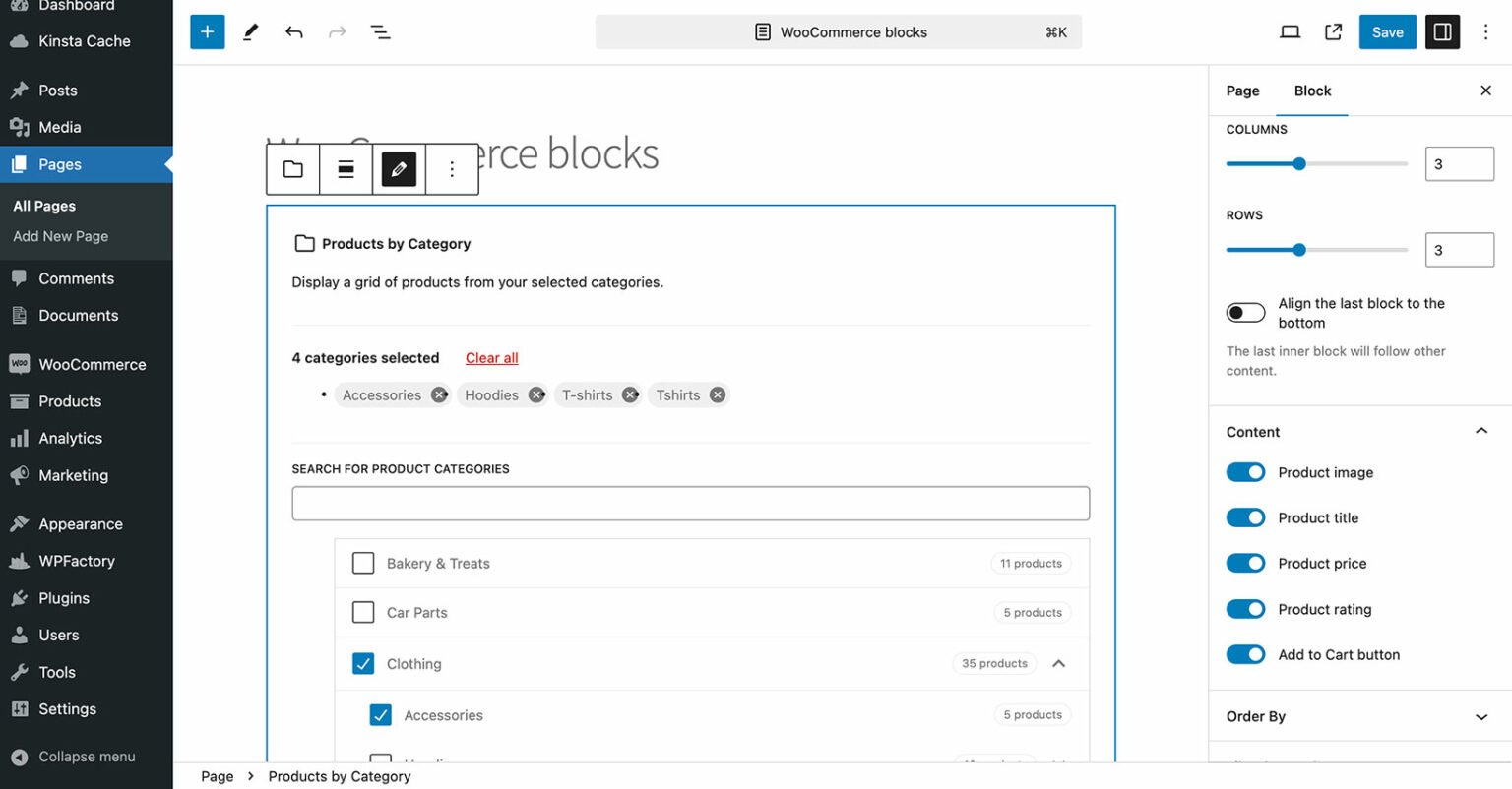
Task: Collapse the Content section
Action: point(1480,431)
